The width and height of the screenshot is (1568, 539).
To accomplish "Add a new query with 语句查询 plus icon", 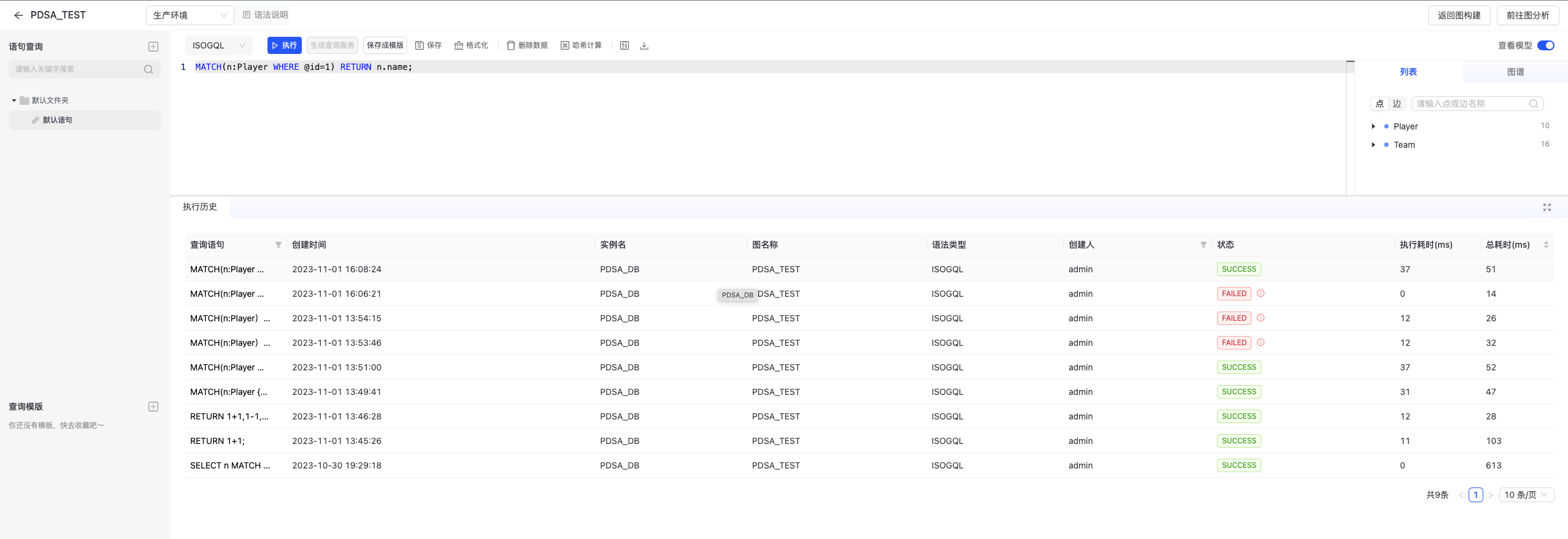I will click(153, 47).
